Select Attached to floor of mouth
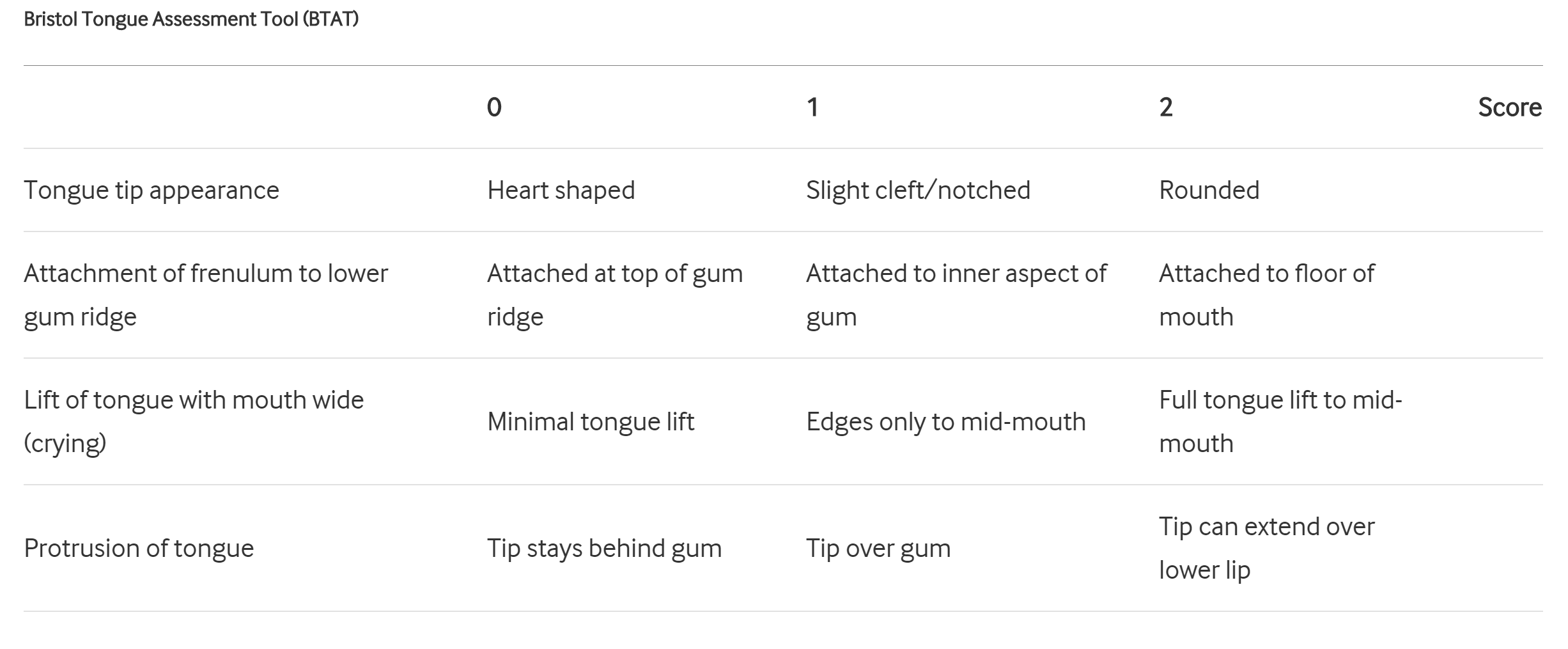 1267,295
